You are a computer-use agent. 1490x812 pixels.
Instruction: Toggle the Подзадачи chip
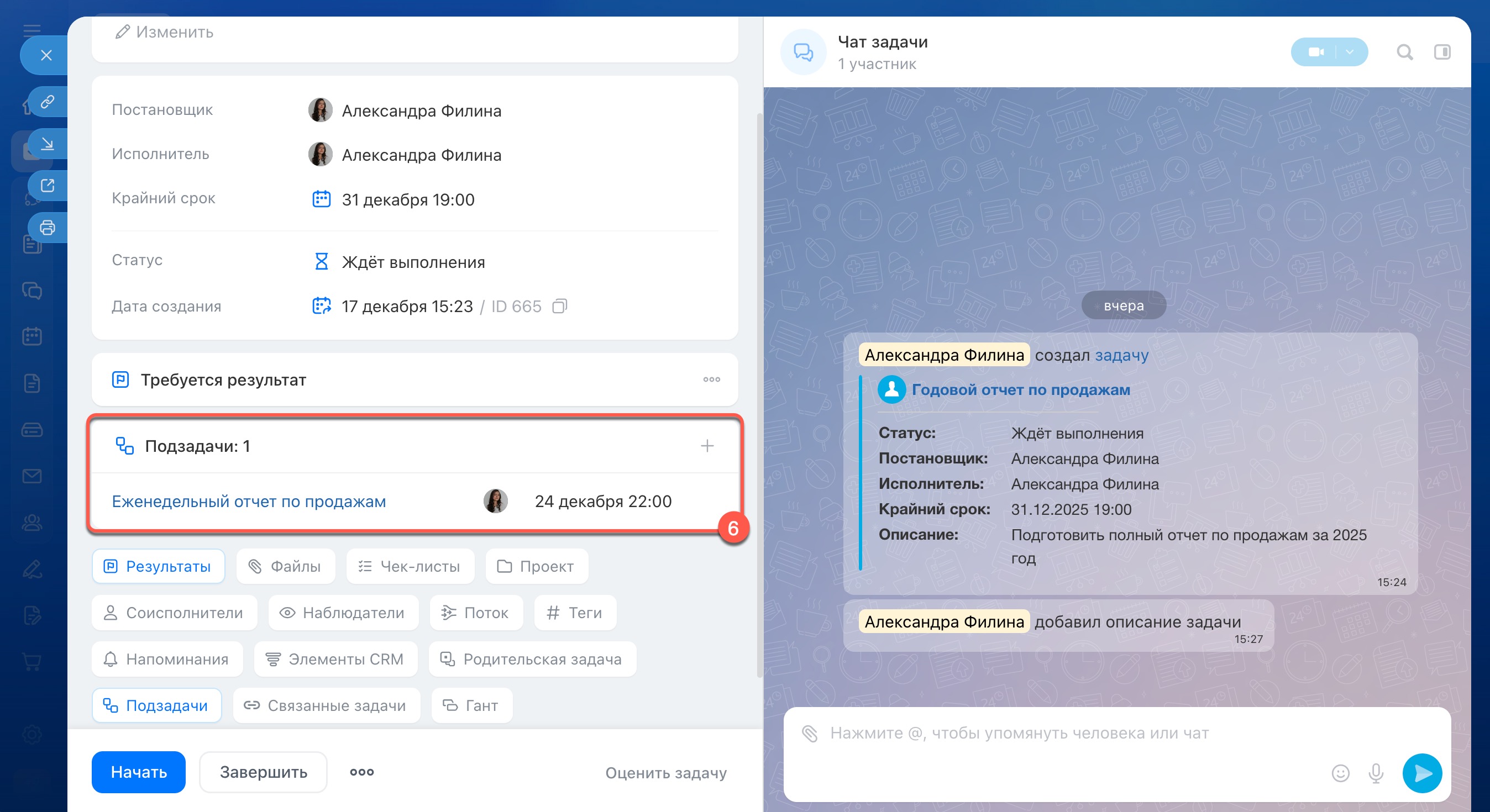pyautogui.click(x=157, y=705)
